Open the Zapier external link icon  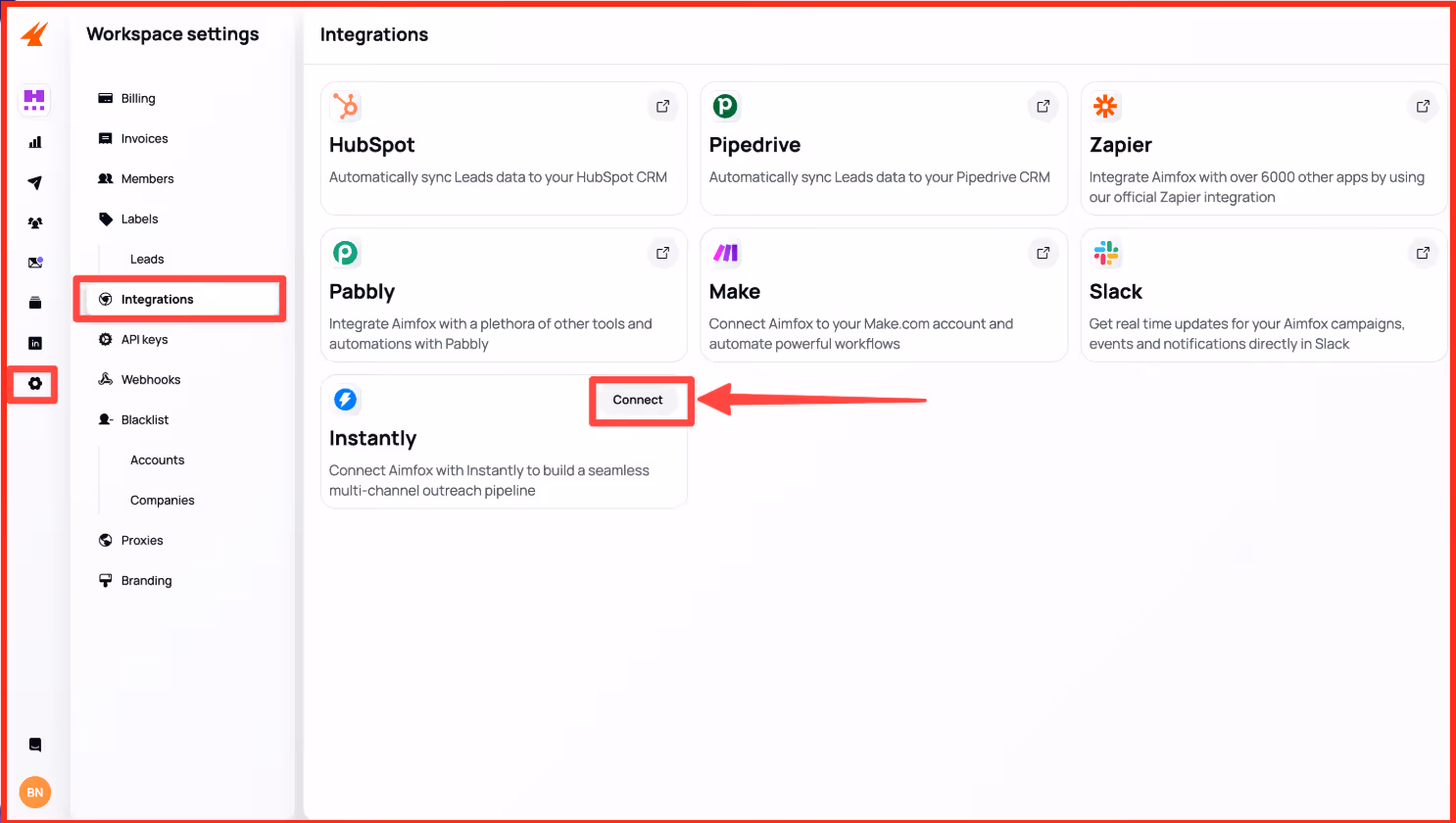[1422, 106]
